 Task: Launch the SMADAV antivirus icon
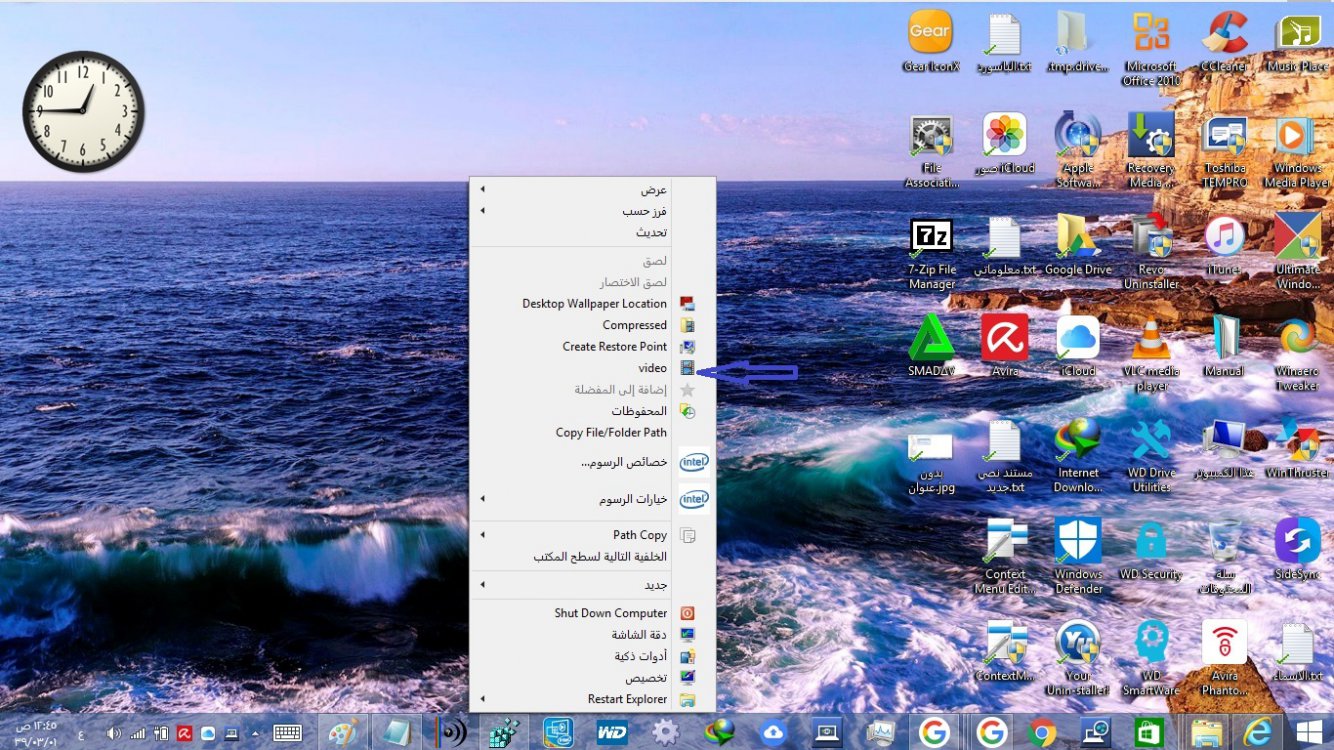931,347
